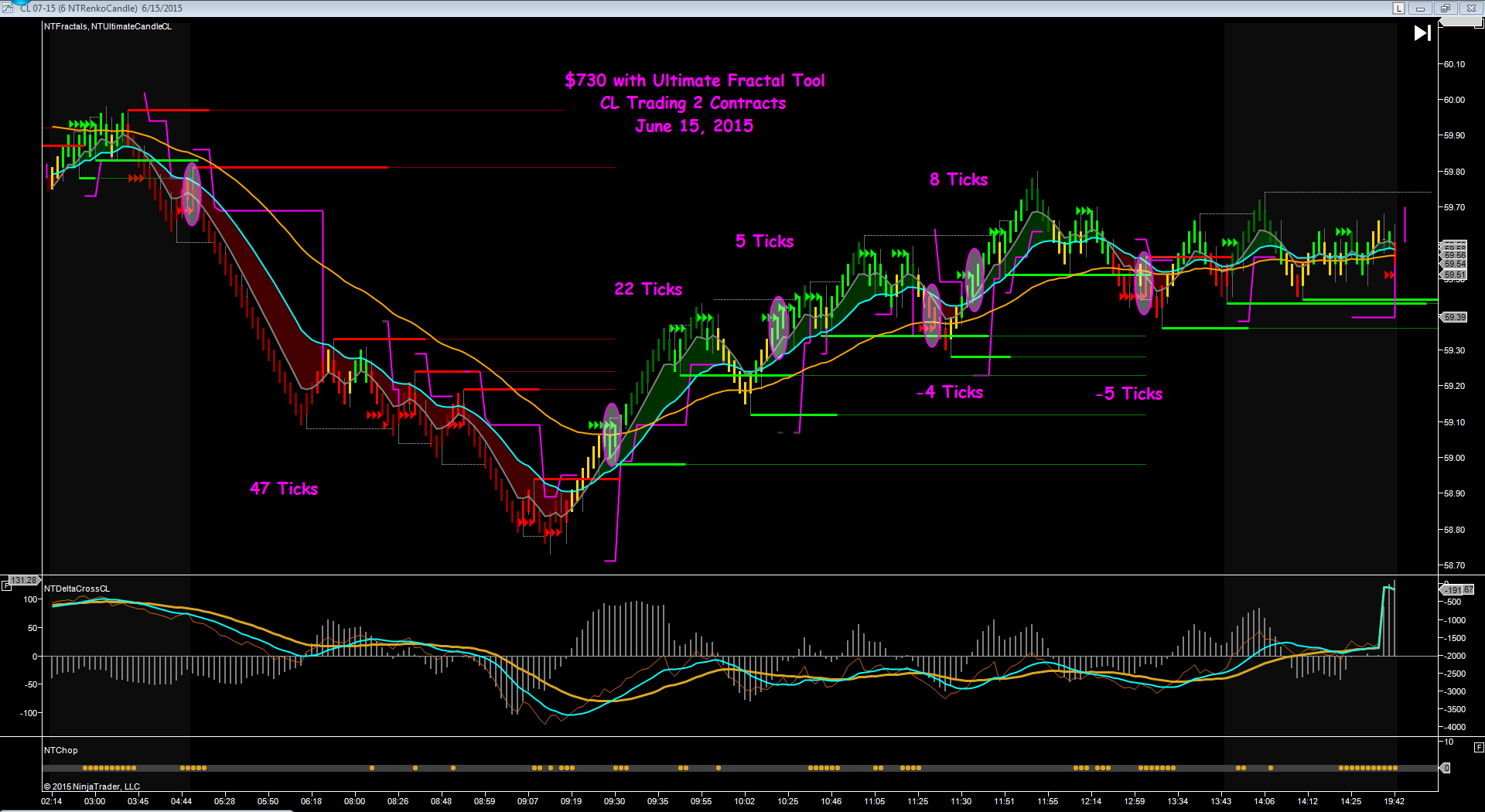Screen dimensions: 1485x812
Task: Select the NTDeltaCrossCL indicator label
Action: coord(77,589)
